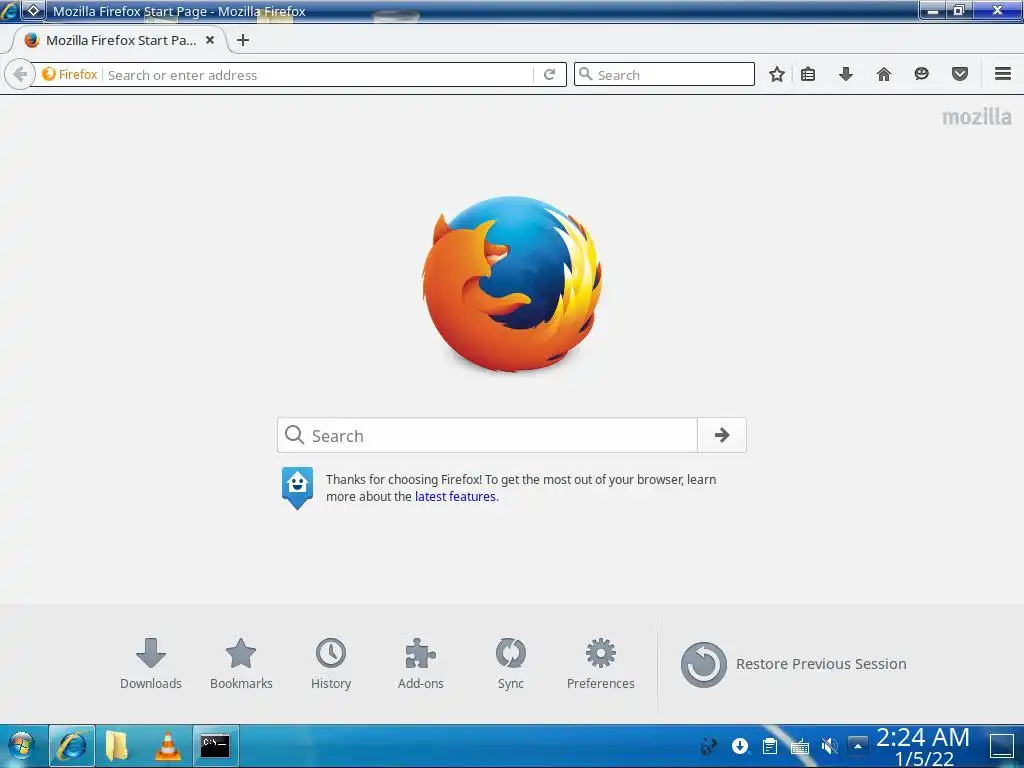Close the Mozilla Firefox Start Page tab
The image size is (1024, 768).
coord(210,40)
